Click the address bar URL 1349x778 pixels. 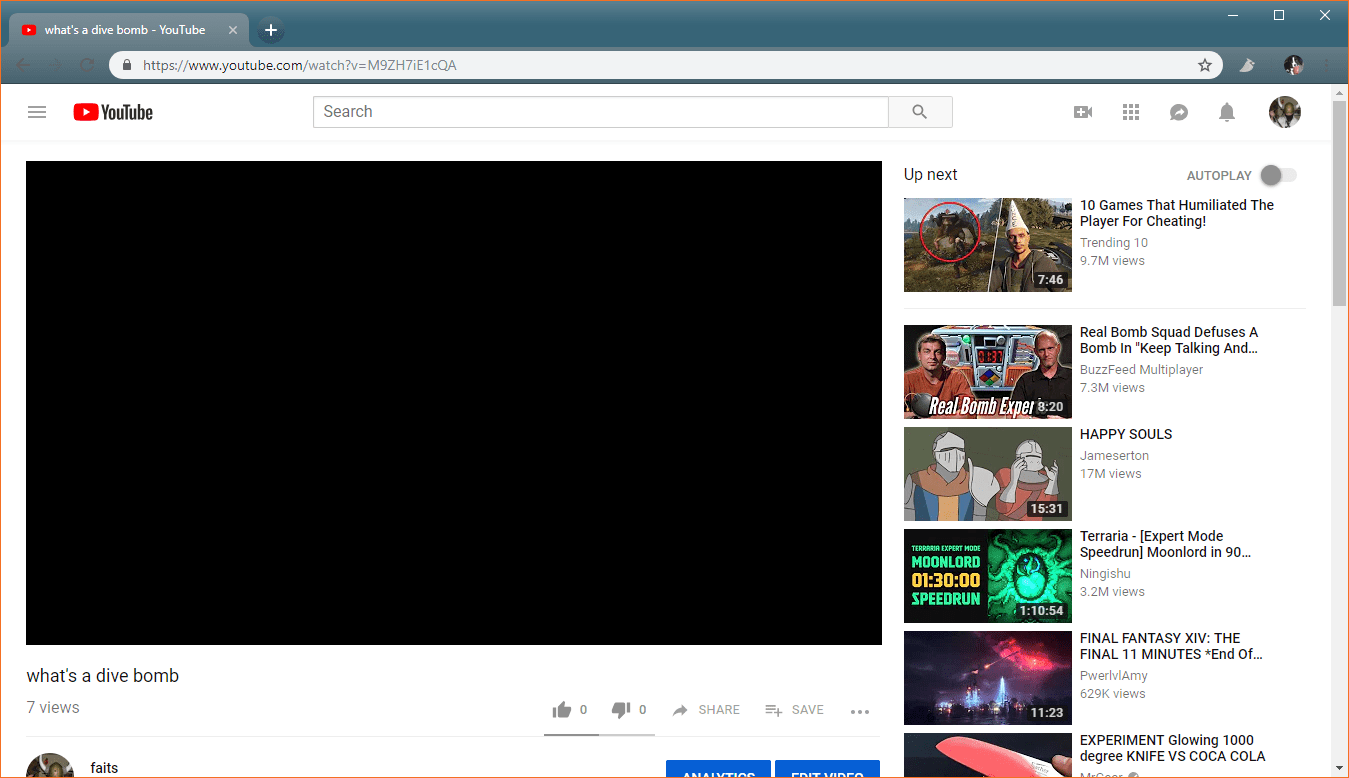click(300, 65)
